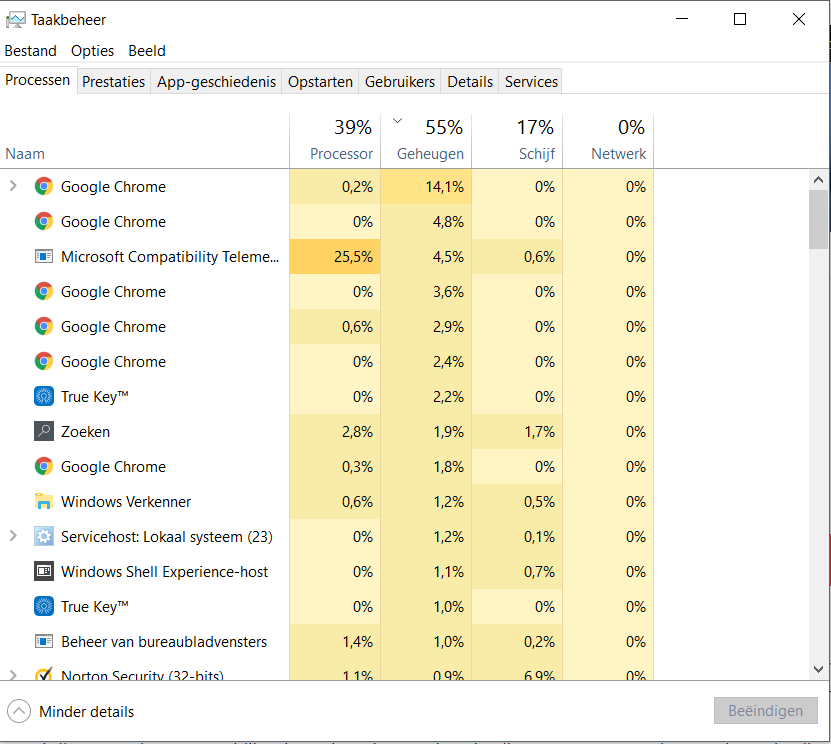The width and height of the screenshot is (831, 744).
Task: Click the Beheer van bureaubladvensters icon
Action: pyautogui.click(x=43, y=642)
